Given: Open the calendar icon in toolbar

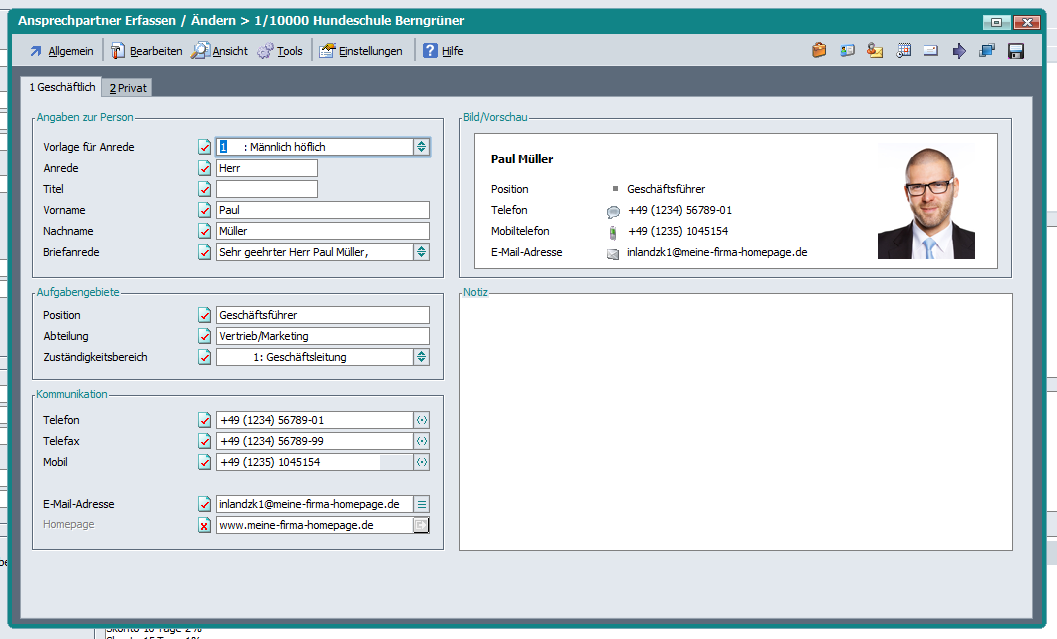Looking at the screenshot, I should [x=904, y=51].
